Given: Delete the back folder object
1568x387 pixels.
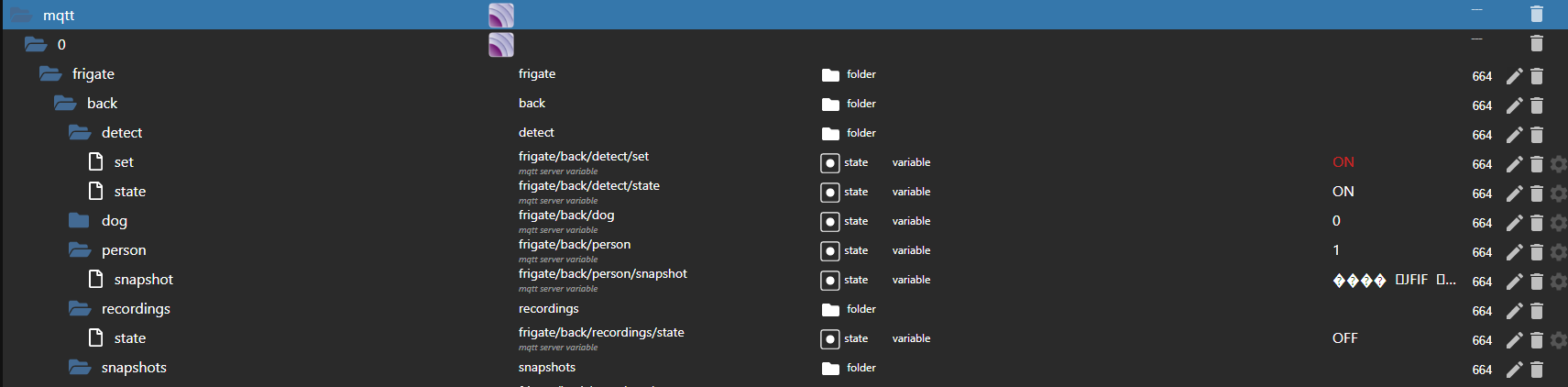Looking at the screenshot, I should point(1537,105).
